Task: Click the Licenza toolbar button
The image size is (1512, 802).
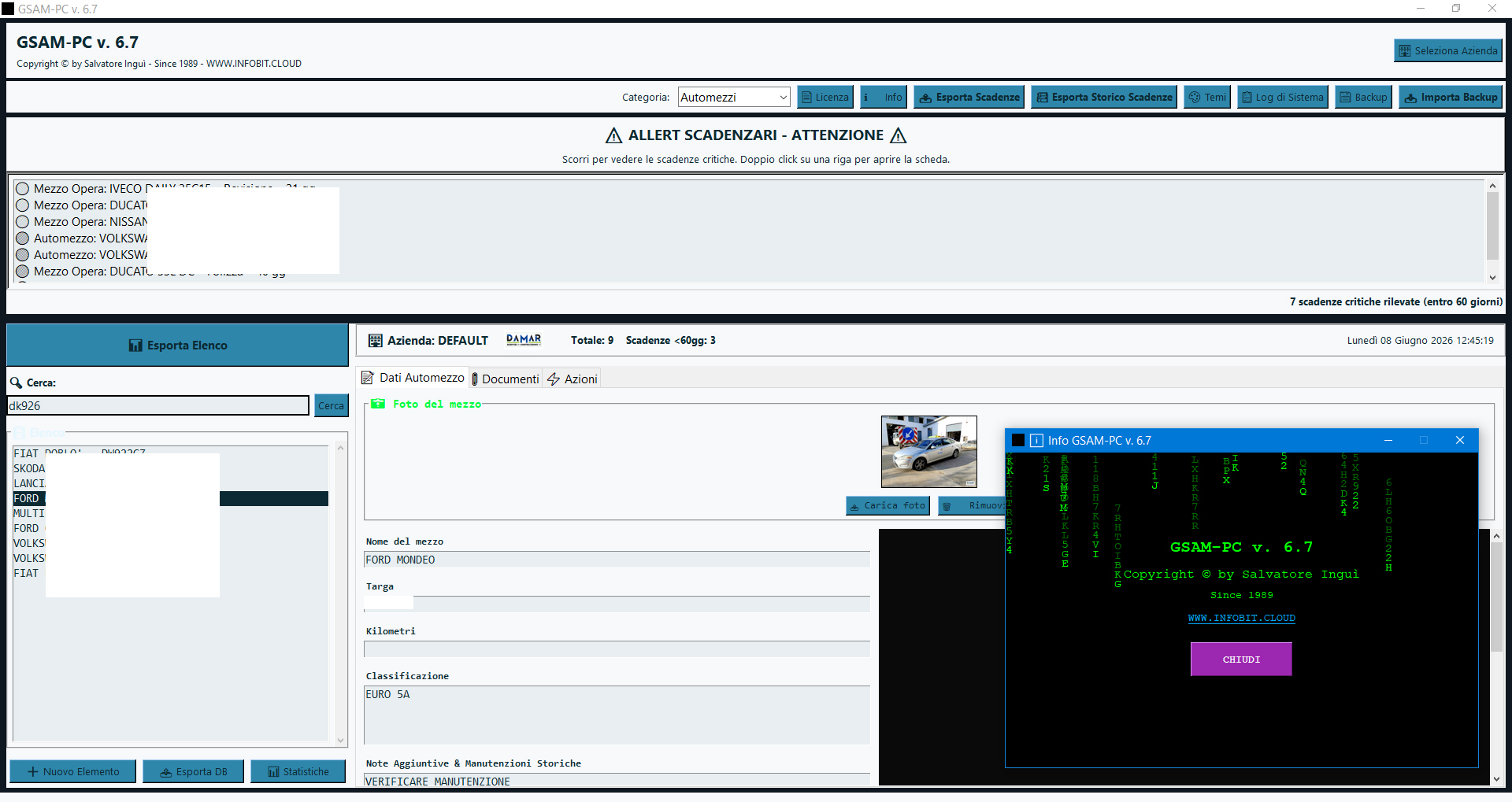Action: coord(825,97)
